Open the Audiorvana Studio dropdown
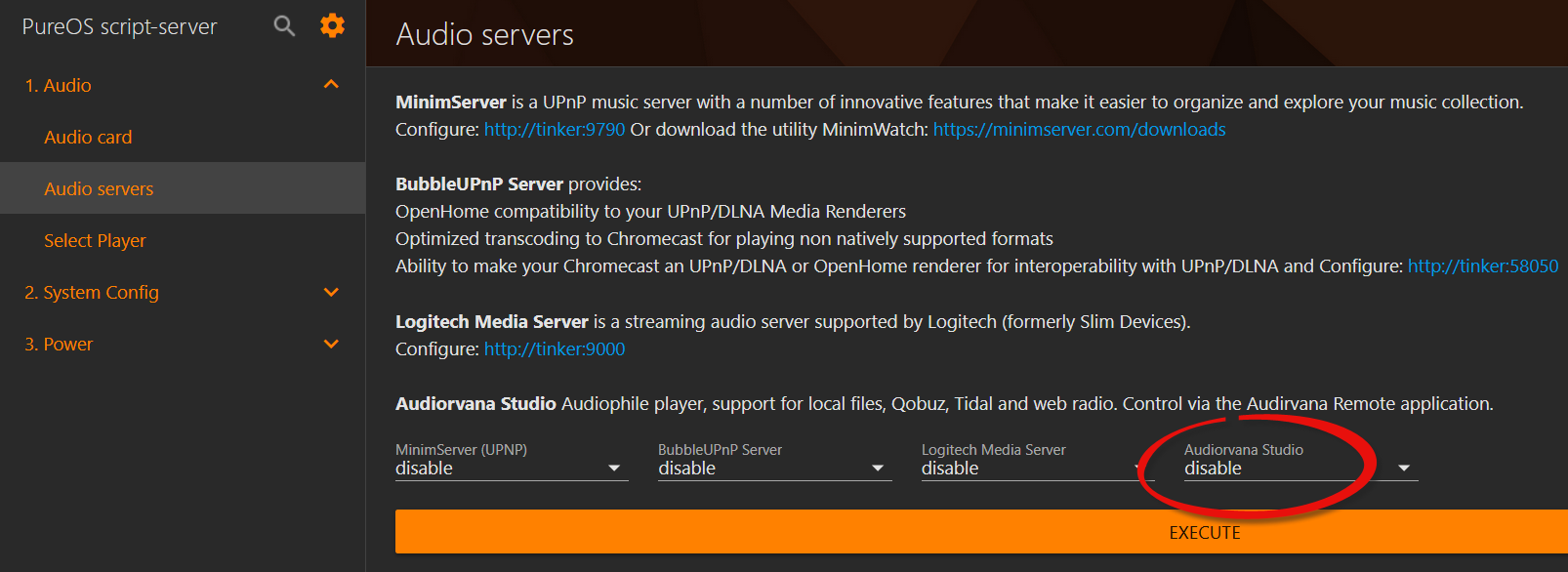 coord(1300,469)
